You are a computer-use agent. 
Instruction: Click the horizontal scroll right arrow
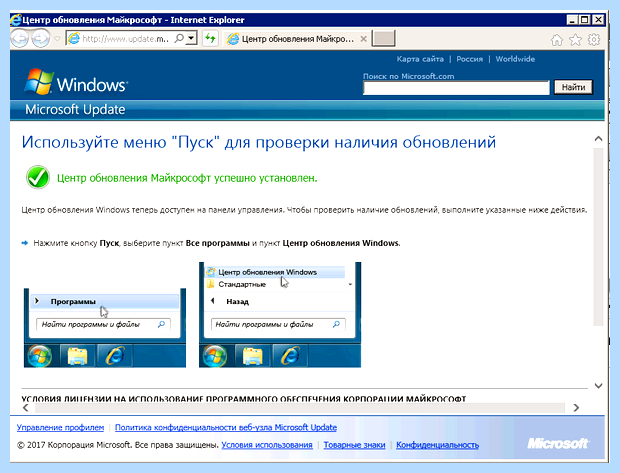[x=576, y=407]
